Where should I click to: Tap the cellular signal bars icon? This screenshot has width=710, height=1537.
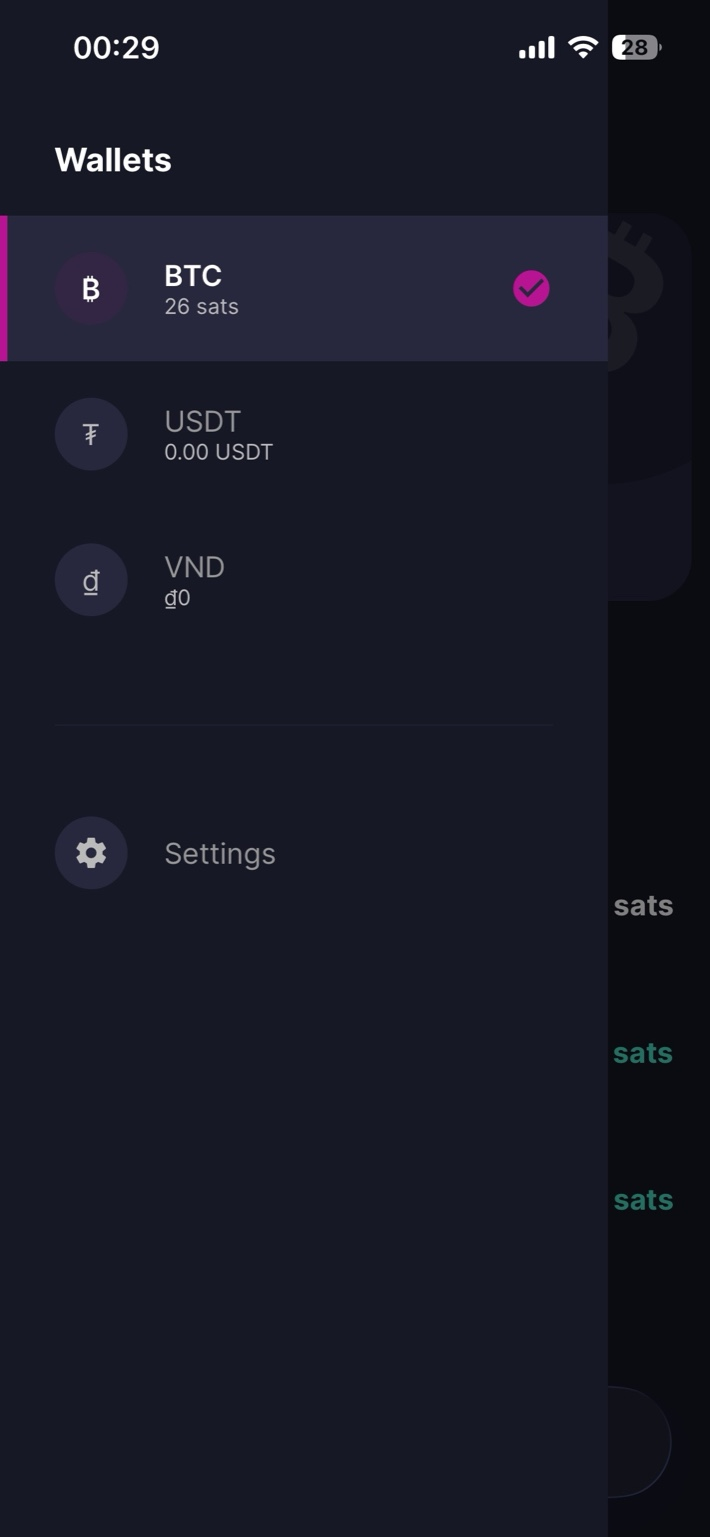coord(536,48)
